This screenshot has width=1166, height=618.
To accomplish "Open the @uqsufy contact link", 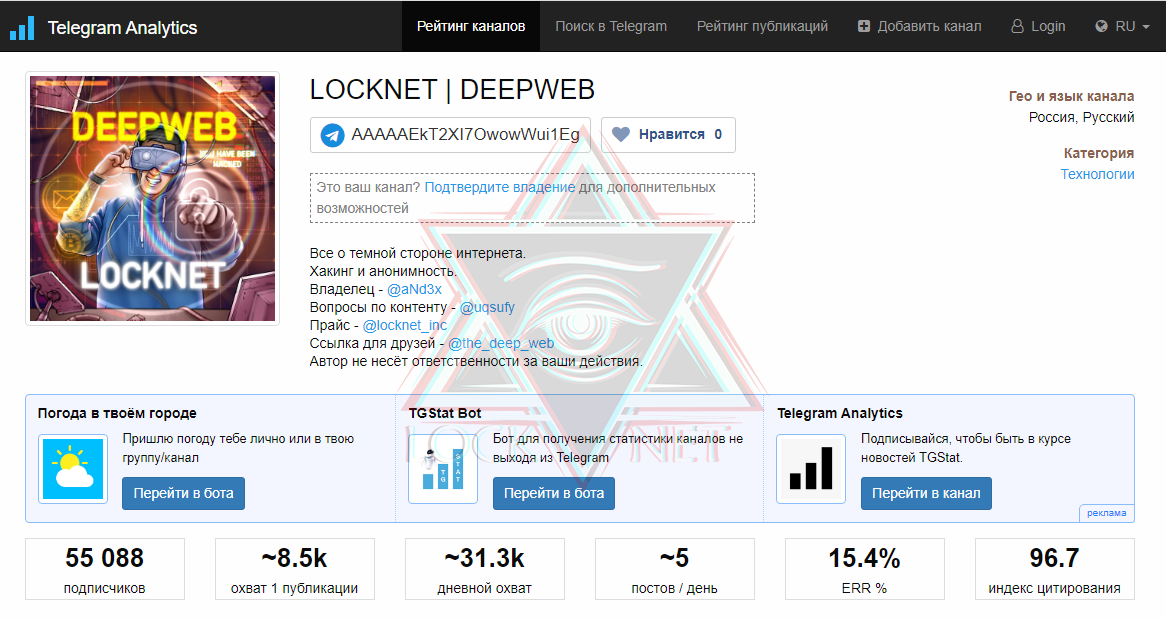I will (x=487, y=307).
